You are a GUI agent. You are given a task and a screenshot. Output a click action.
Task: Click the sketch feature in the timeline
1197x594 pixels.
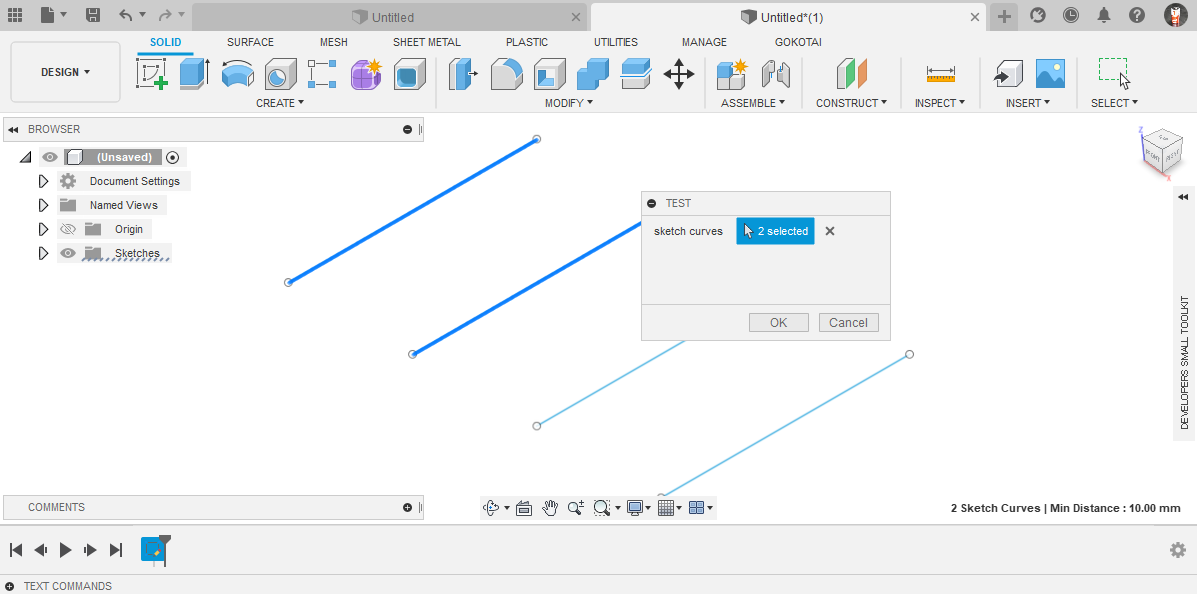click(153, 549)
